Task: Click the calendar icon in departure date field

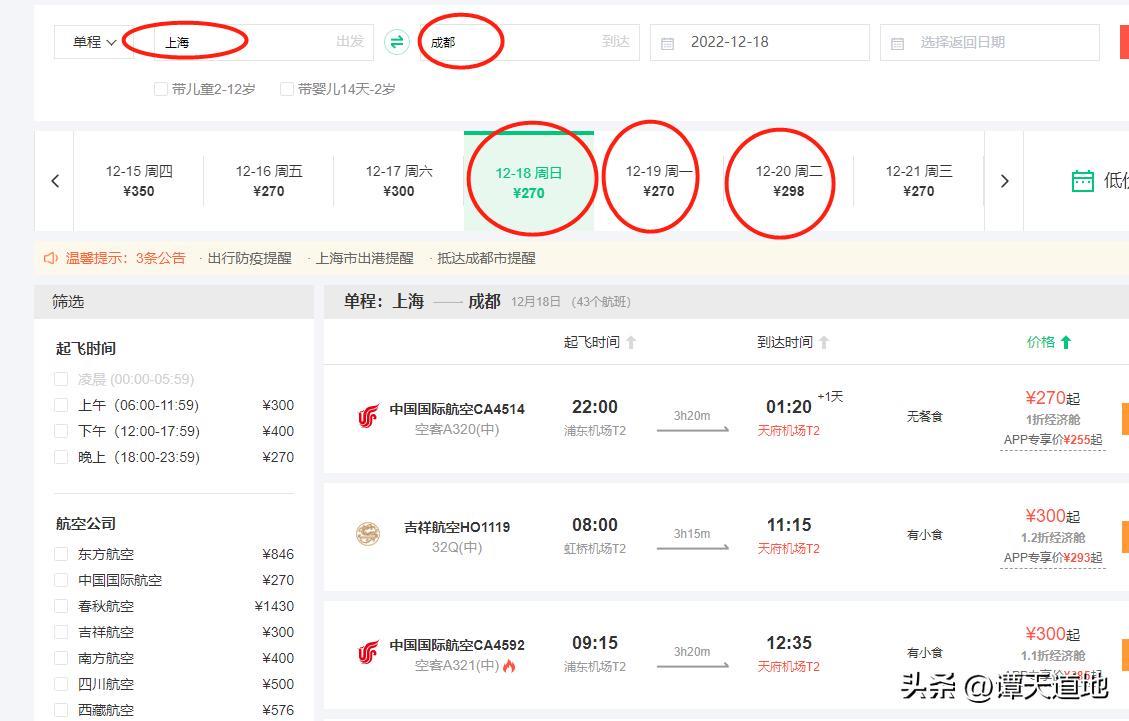Action: coord(668,43)
